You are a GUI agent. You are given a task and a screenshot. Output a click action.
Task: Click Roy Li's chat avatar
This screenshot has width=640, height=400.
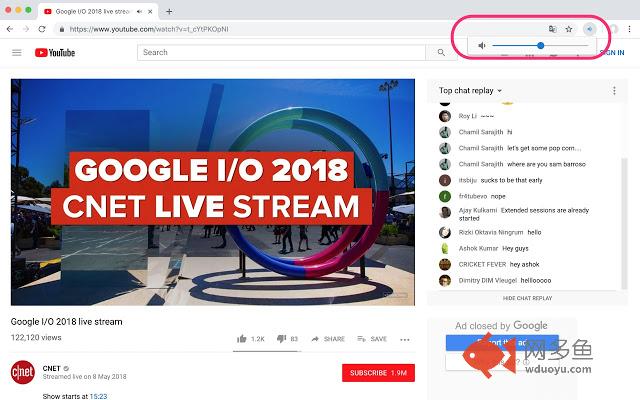click(x=444, y=116)
